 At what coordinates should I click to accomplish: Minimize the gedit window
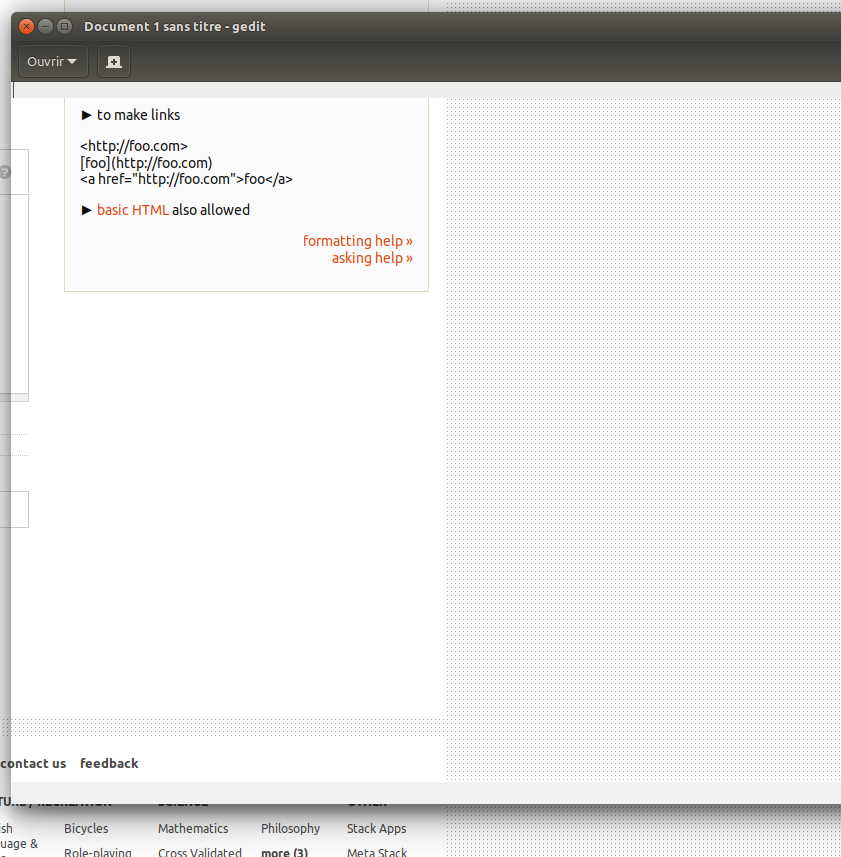(45, 26)
